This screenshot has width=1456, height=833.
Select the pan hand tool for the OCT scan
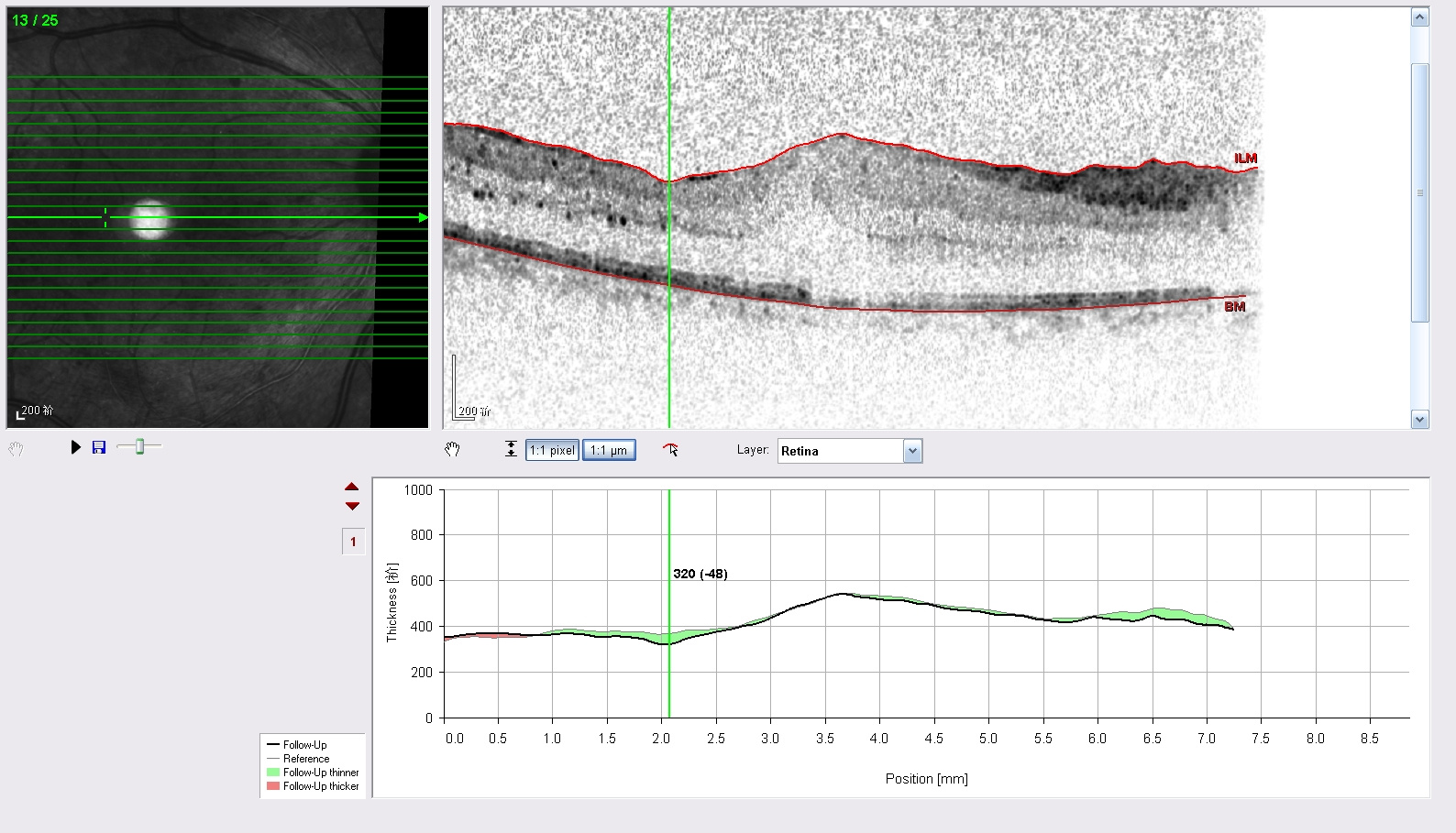pos(452,449)
